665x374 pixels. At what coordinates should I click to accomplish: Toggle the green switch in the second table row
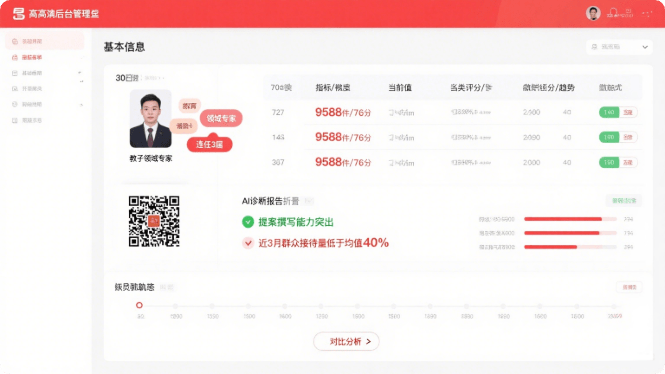609,137
